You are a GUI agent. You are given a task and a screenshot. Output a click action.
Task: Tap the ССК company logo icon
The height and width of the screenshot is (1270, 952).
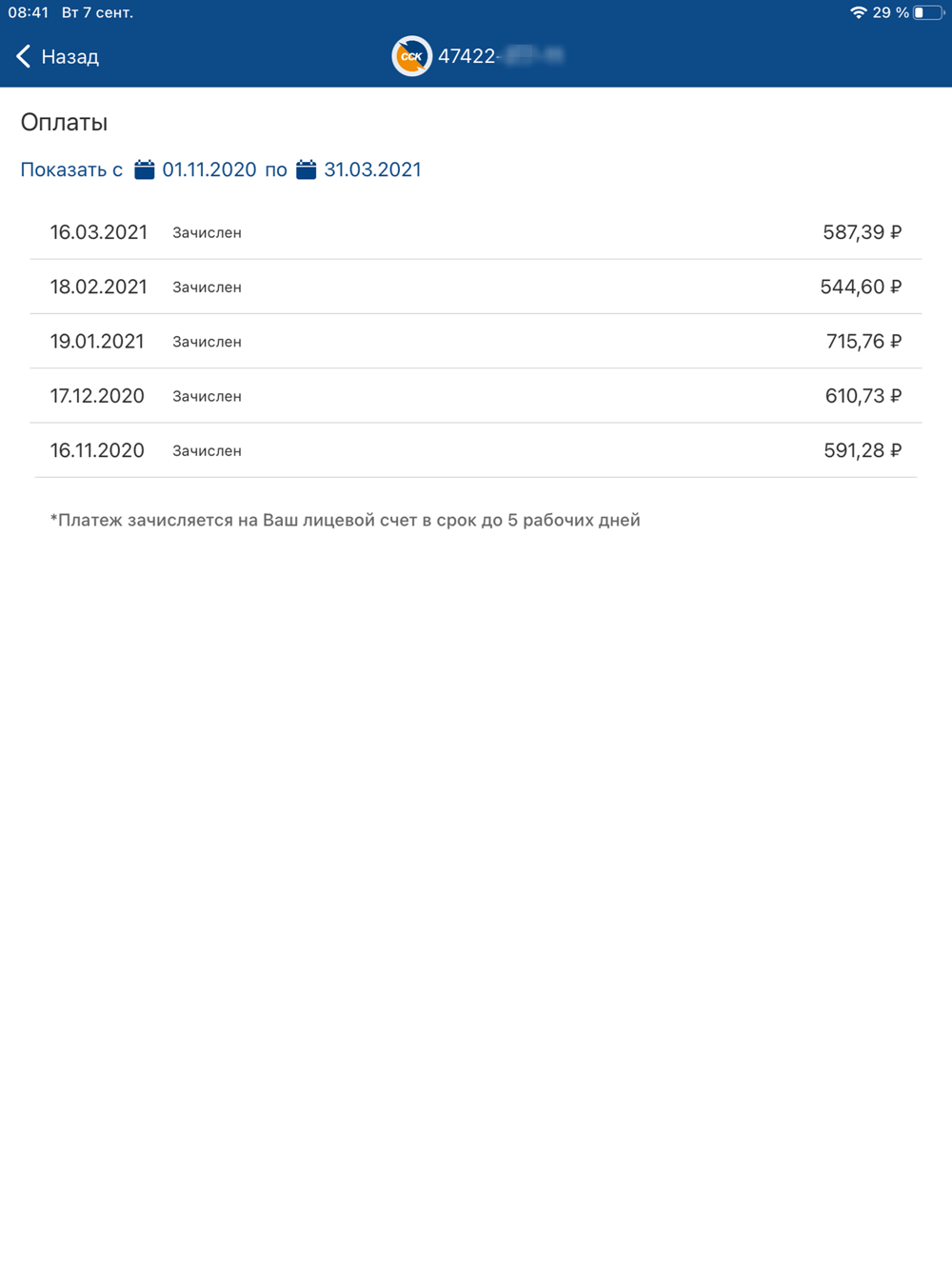pyautogui.click(x=411, y=56)
